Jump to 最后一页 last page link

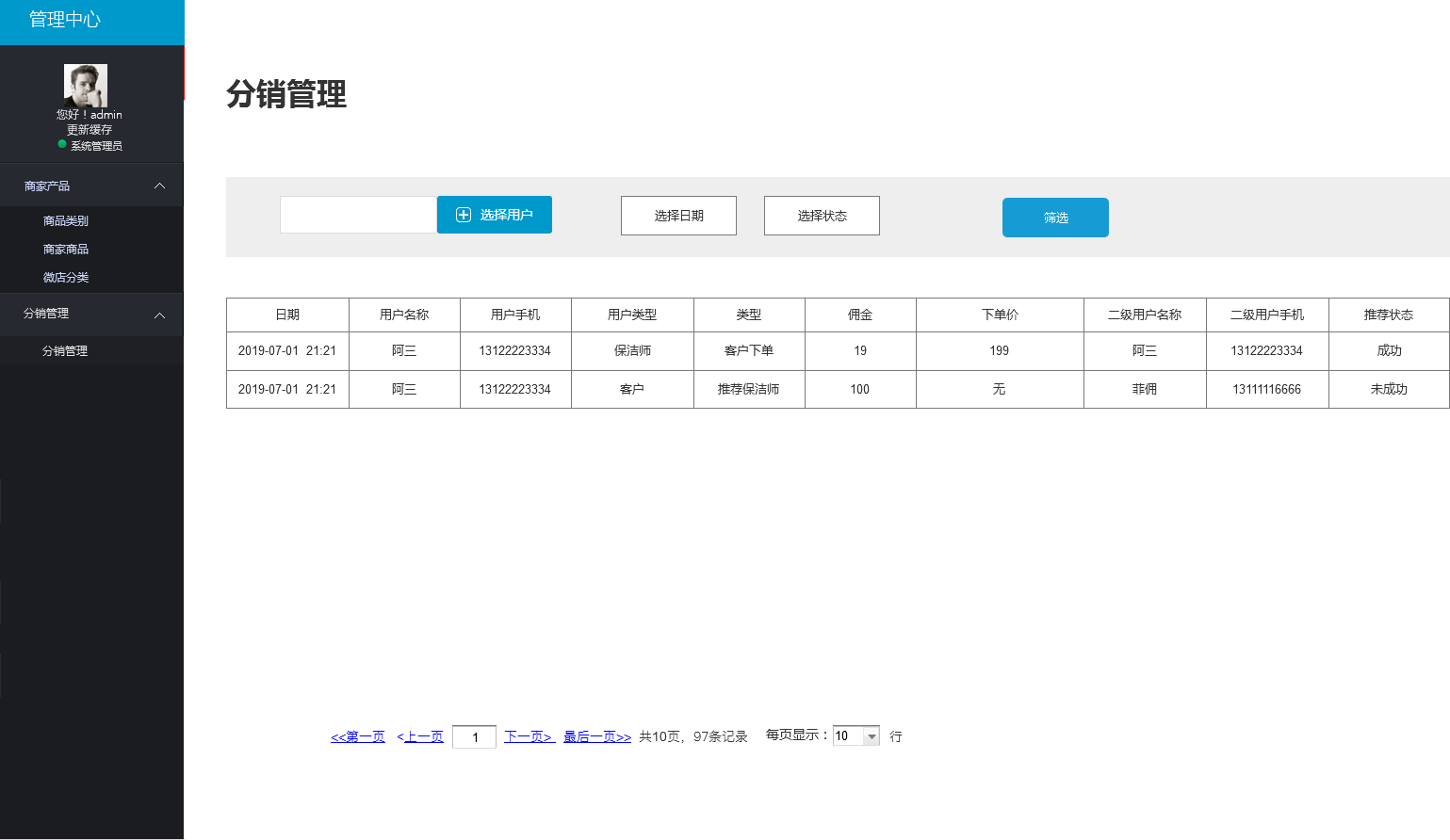pyautogui.click(x=597, y=736)
